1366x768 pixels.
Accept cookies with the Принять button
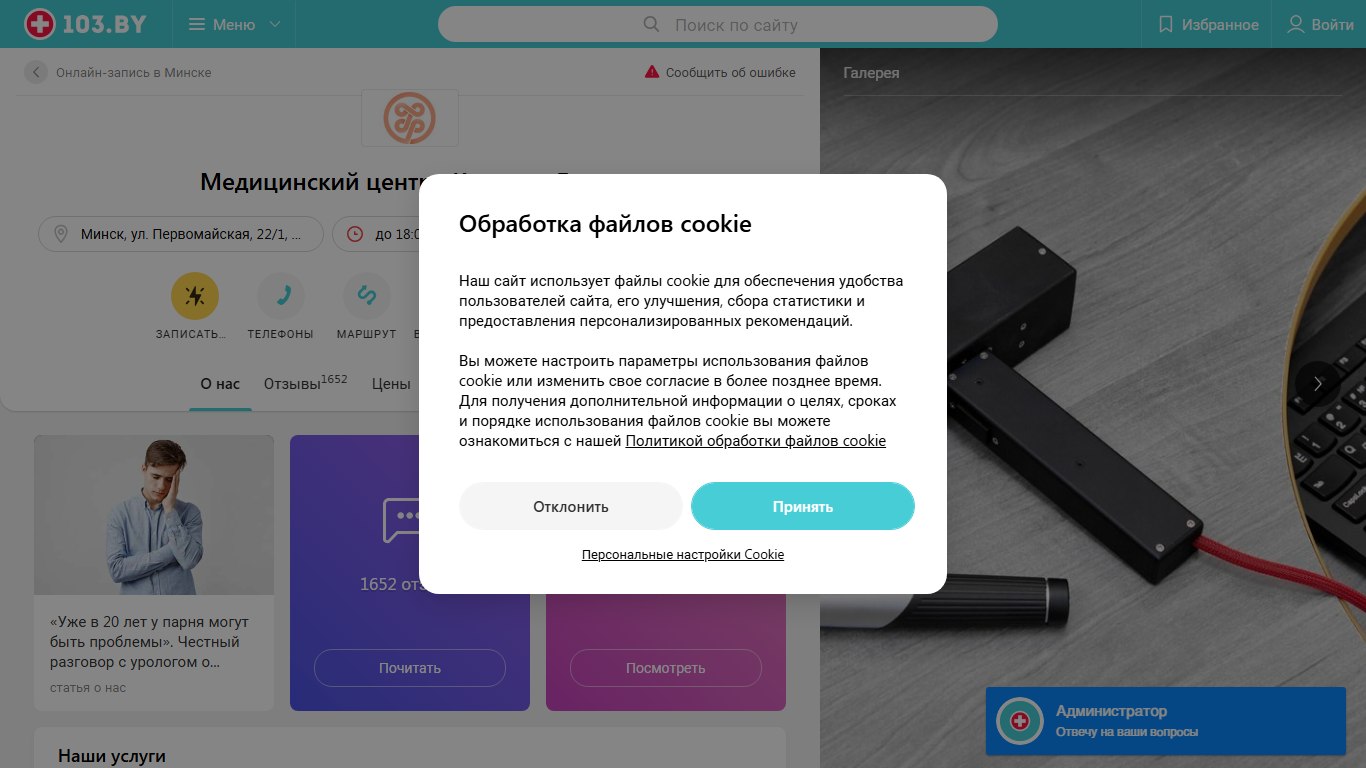point(803,506)
